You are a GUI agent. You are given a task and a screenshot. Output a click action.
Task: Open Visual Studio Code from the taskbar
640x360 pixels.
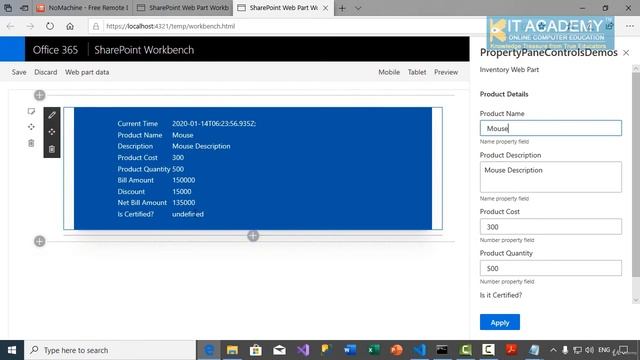[x=419, y=350]
